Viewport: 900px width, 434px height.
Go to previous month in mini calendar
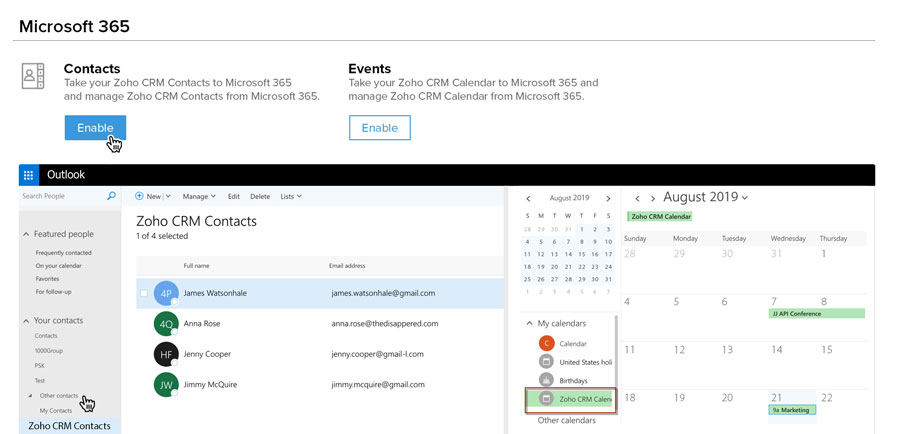pyautogui.click(x=529, y=198)
